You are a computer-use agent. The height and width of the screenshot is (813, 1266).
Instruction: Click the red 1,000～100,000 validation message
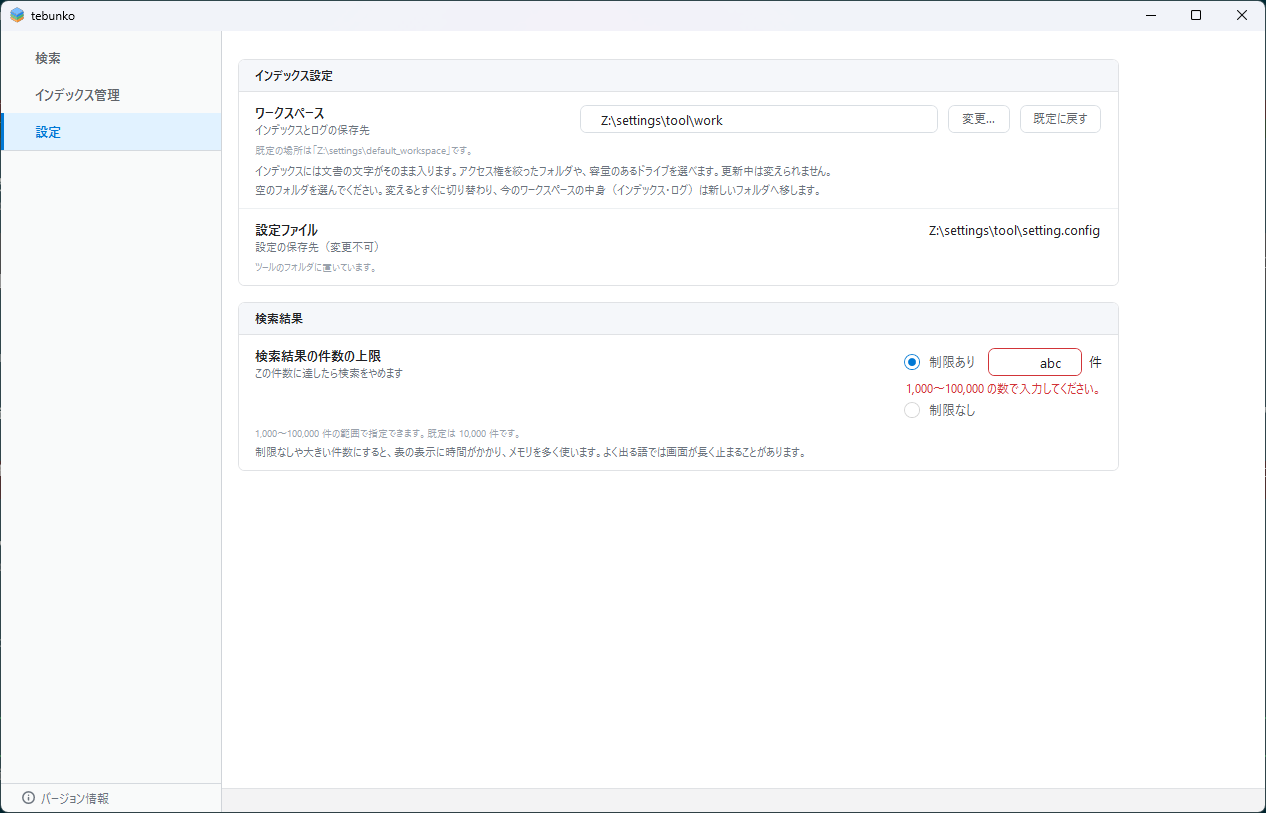click(x=1003, y=389)
